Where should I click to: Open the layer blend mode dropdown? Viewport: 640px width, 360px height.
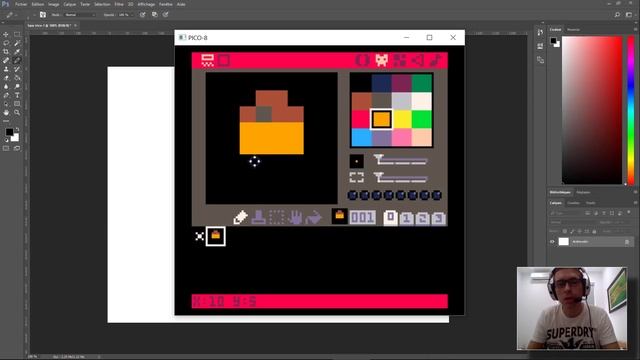point(573,222)
